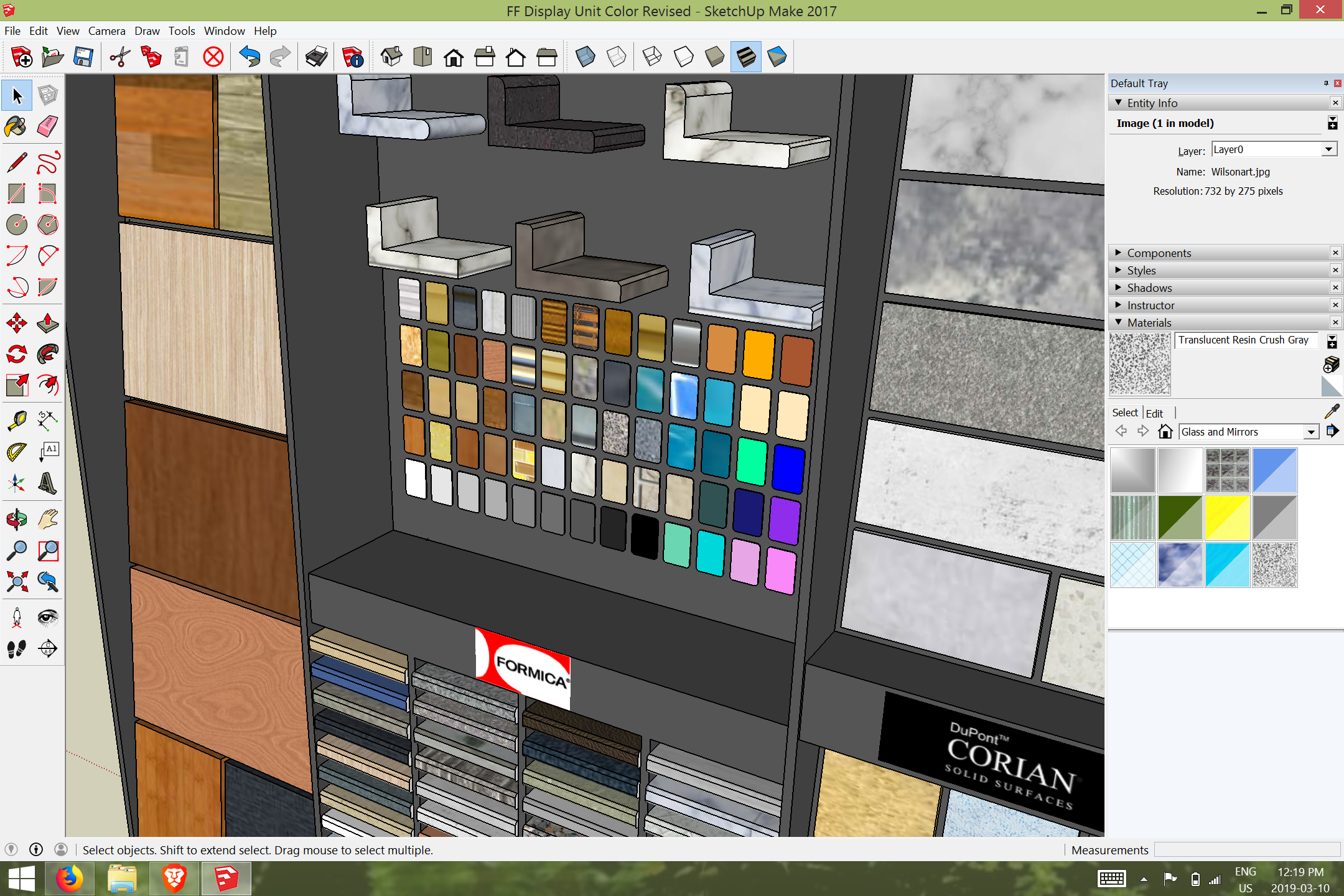Open the Layer0 layer dropdown
The image size is (1344, 896).
(x=1328, y=149)
